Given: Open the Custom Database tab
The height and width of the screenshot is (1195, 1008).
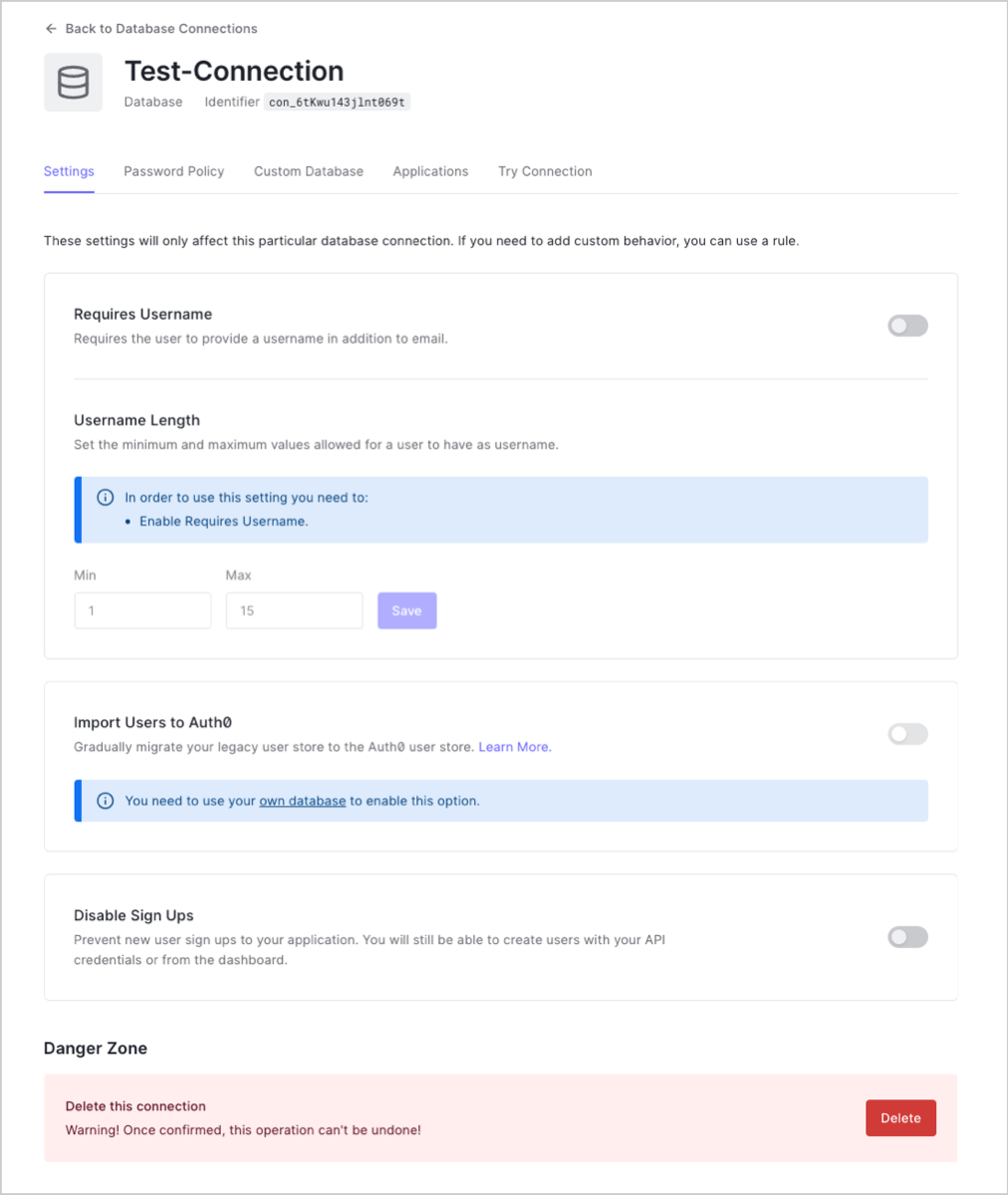Looking at the screenshot, I should 309,171.
